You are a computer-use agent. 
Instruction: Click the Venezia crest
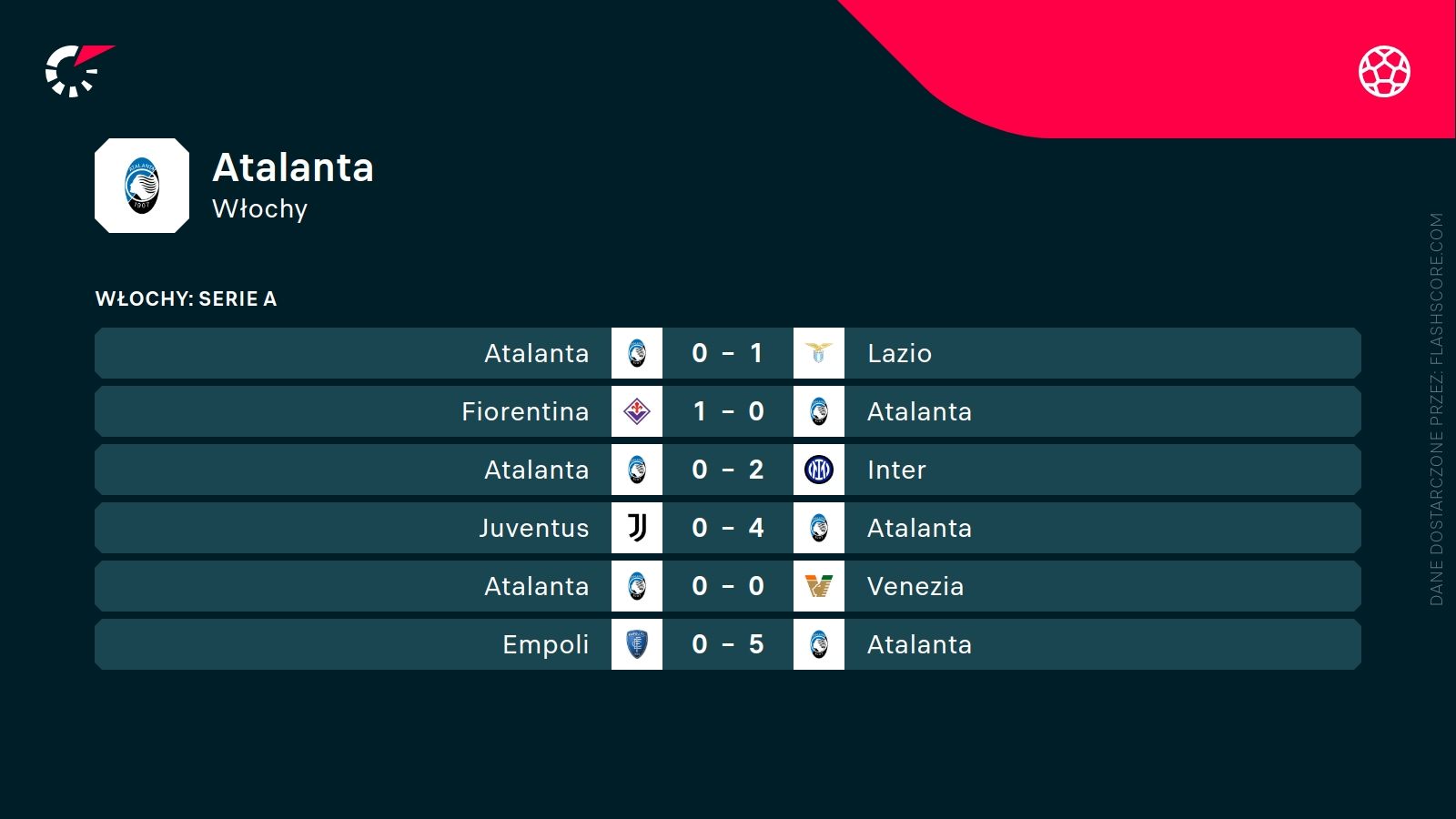coord(819,586)
